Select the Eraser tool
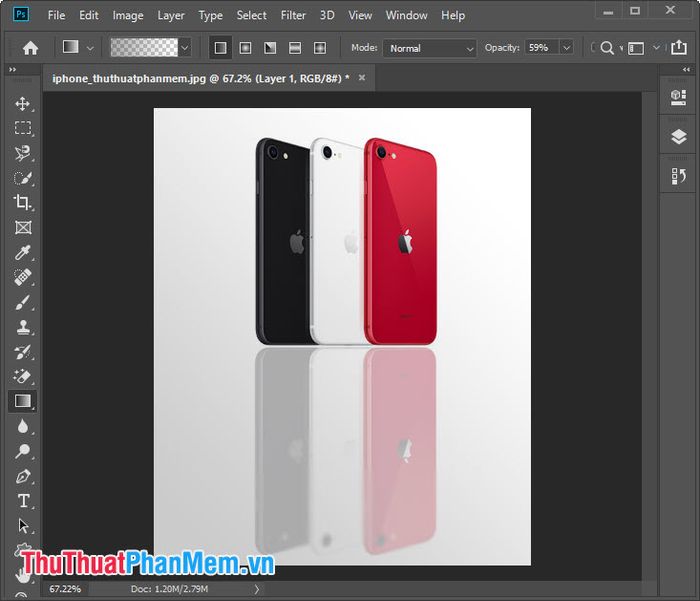Screen dimensions: 700x601 pos(22,376)
